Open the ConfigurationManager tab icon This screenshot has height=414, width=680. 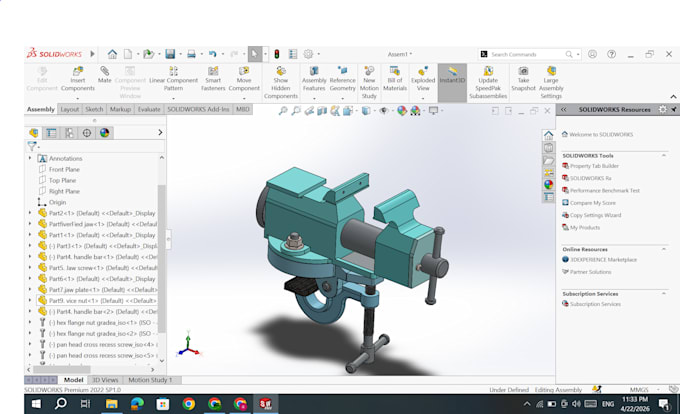[69, 133]
